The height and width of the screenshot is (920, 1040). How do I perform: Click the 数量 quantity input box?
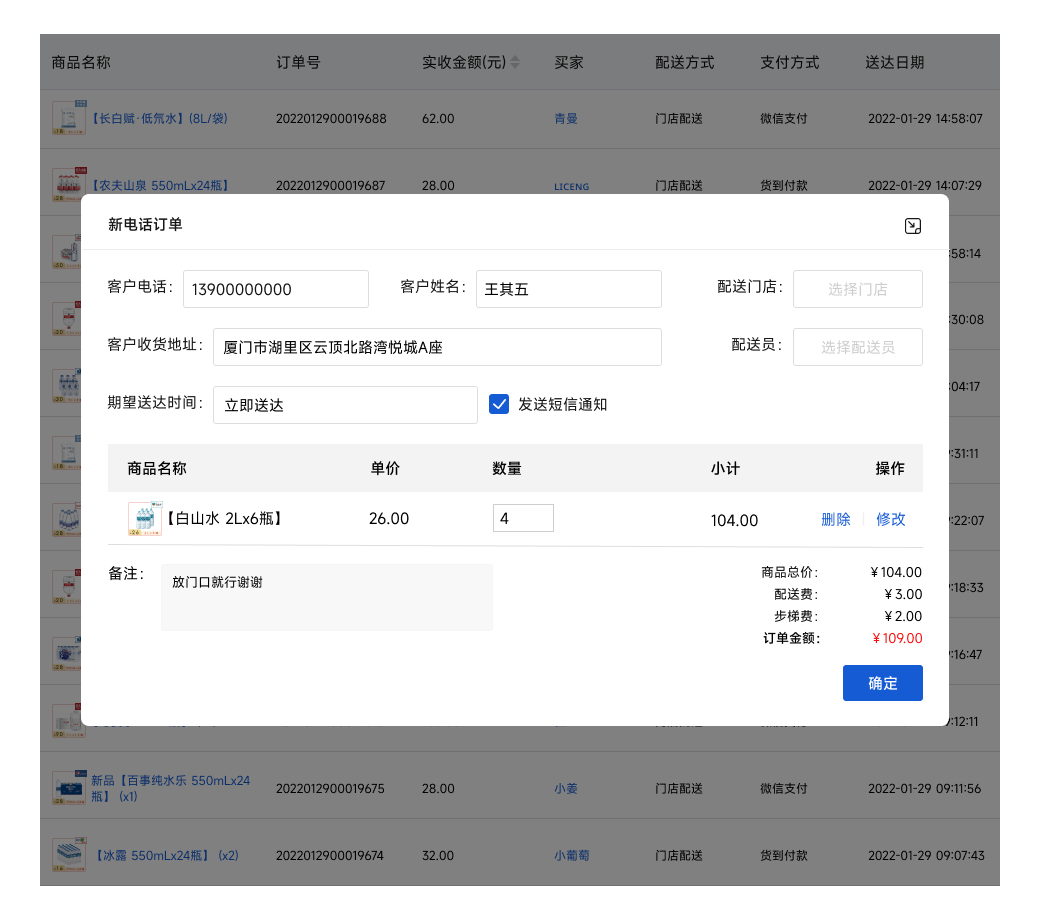[523, 518]
